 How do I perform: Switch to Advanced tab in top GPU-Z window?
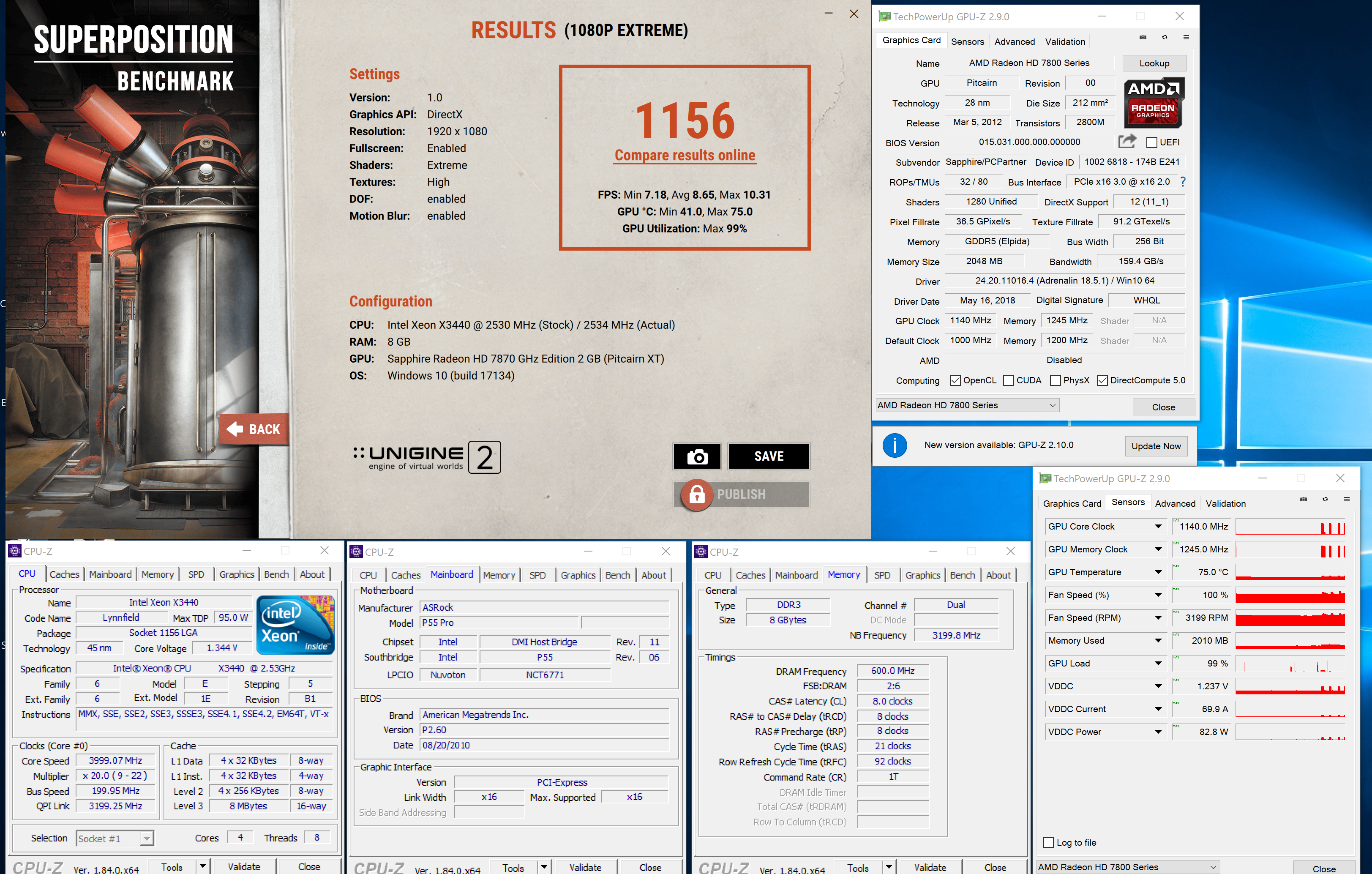[1014, 41]
